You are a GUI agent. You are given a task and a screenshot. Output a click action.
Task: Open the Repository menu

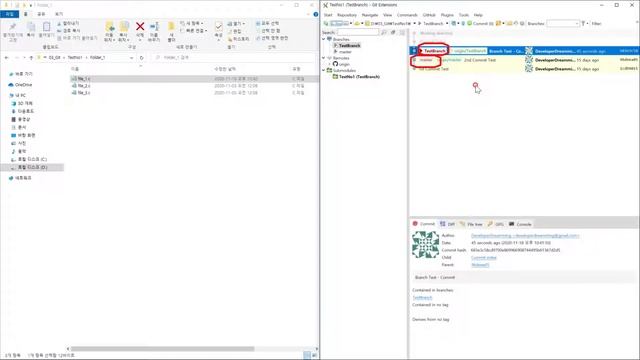point(347,15)
